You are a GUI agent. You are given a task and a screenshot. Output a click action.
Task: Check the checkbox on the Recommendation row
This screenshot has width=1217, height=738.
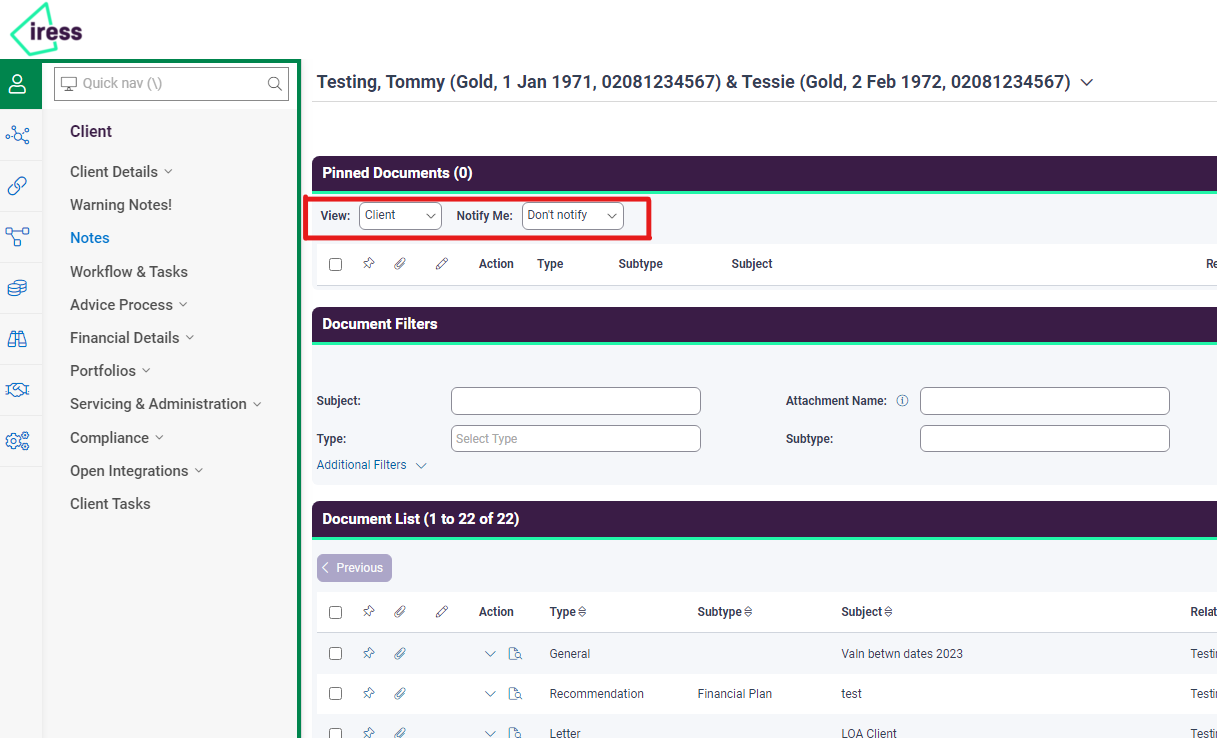tap(335, 693)
